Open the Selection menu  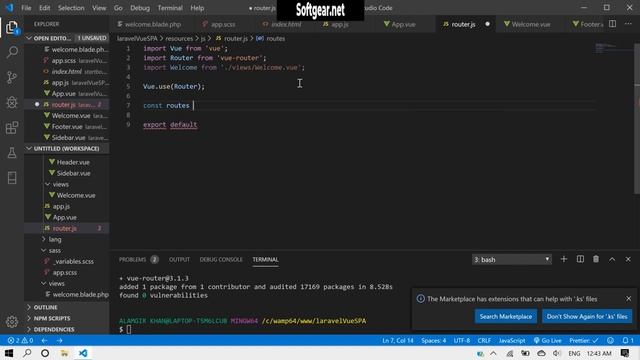tap(71, 8)
